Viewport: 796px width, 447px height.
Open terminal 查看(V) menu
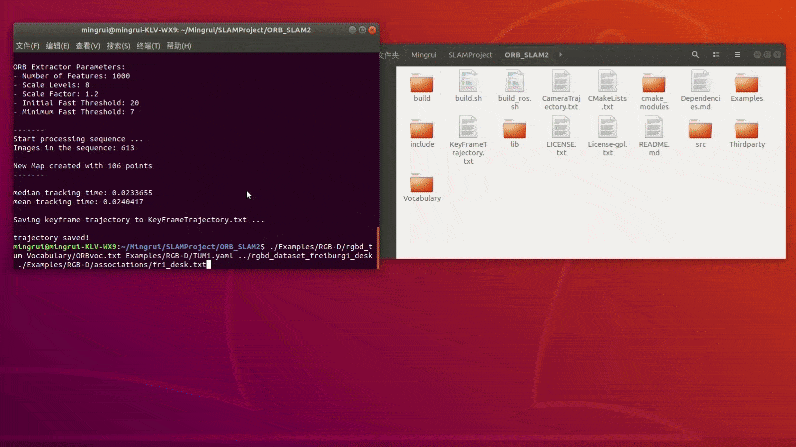point(88,46)
